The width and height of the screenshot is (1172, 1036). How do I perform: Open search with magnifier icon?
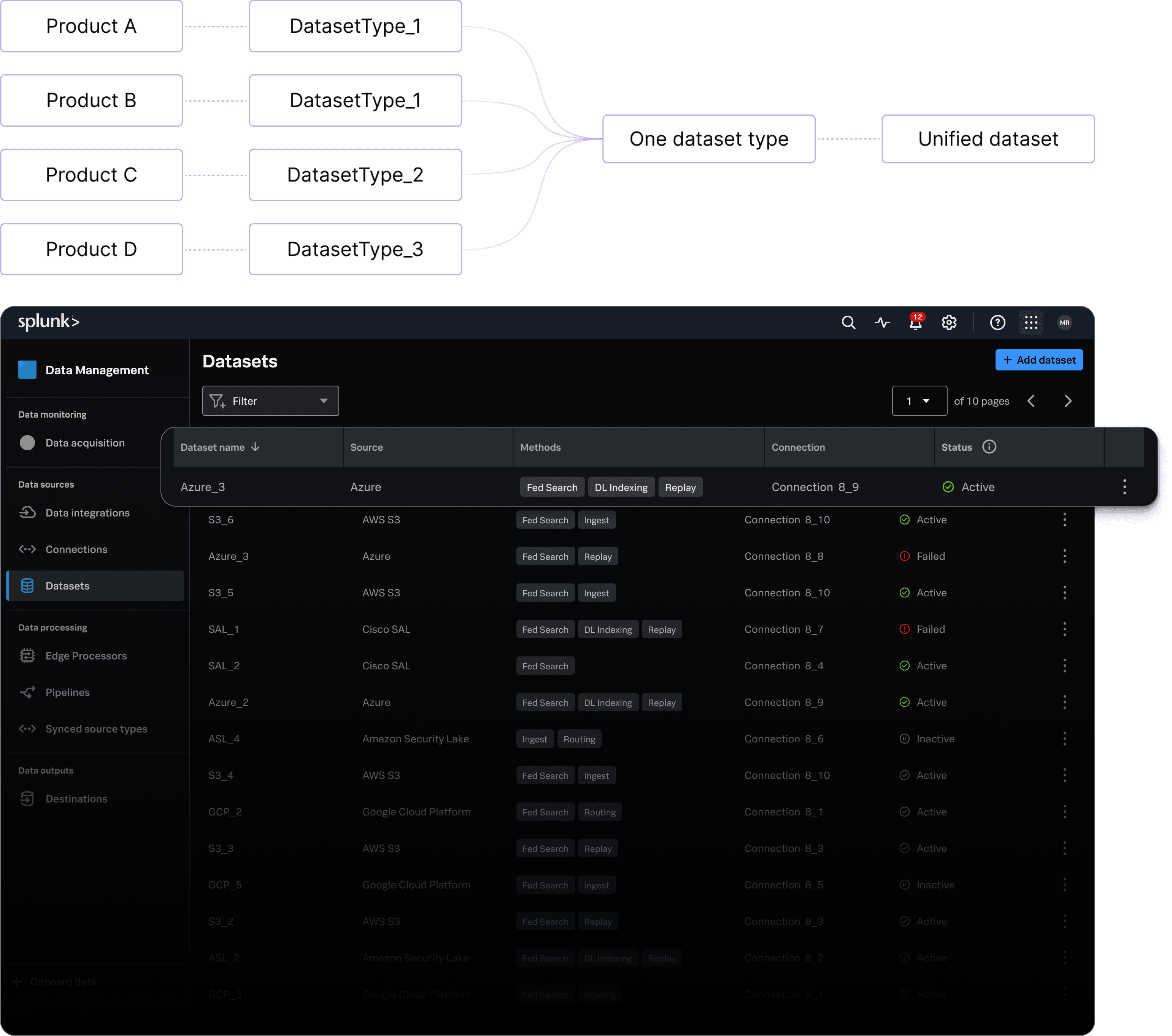(x=848, y=323)
